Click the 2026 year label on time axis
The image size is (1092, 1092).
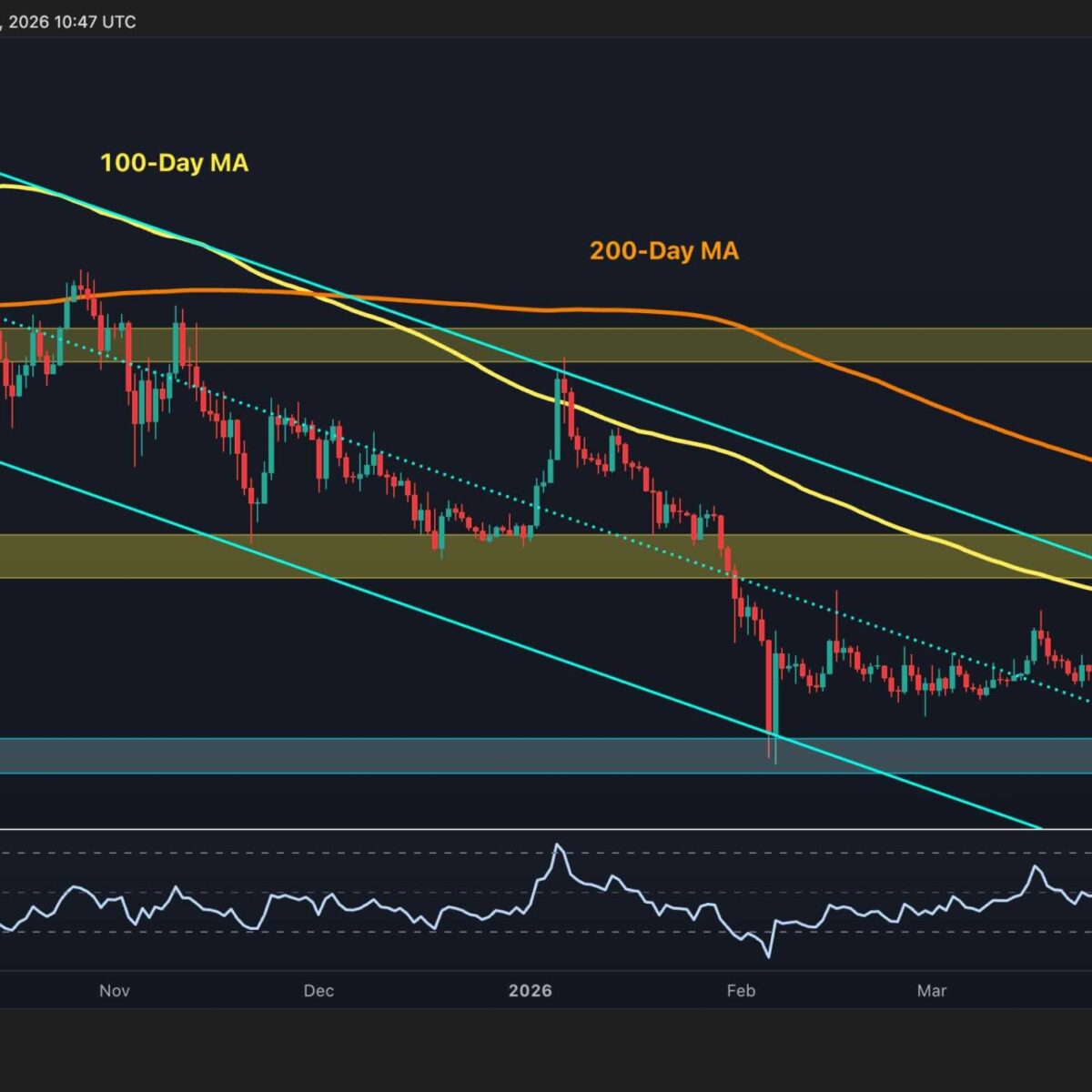coord(530,990)
